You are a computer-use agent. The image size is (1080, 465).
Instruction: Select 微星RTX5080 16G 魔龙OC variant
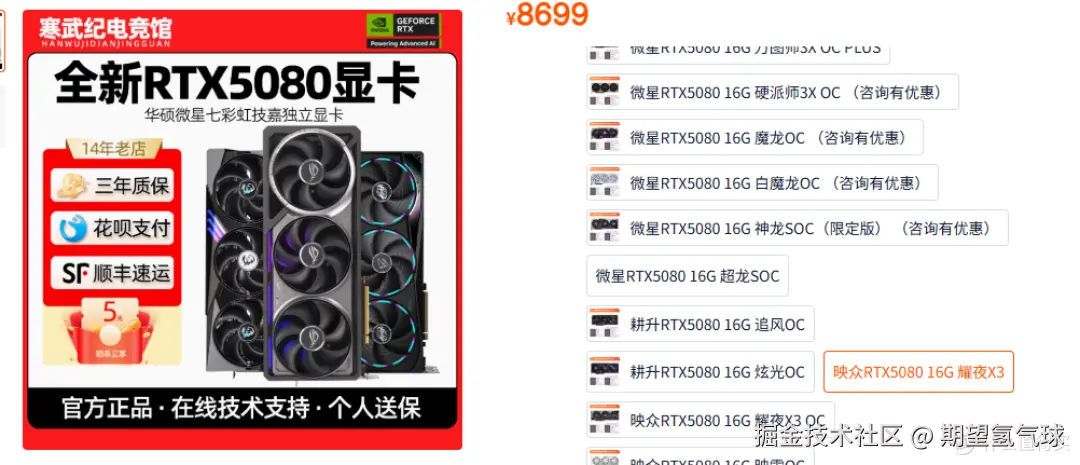pos(755,137)
